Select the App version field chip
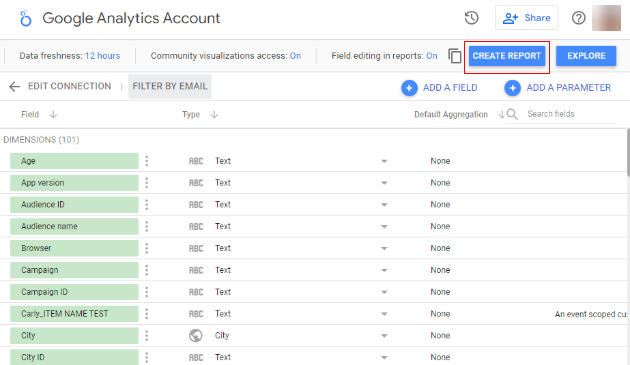This screenshot has height=365, width=630. click(74, 182)
